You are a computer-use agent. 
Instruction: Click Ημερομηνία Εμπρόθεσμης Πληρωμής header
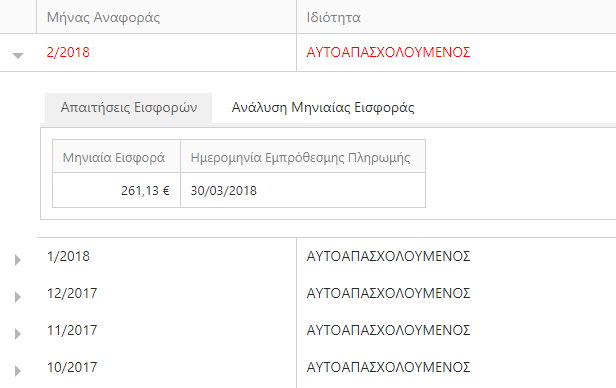pyautogui.click(x=303, y=156)
